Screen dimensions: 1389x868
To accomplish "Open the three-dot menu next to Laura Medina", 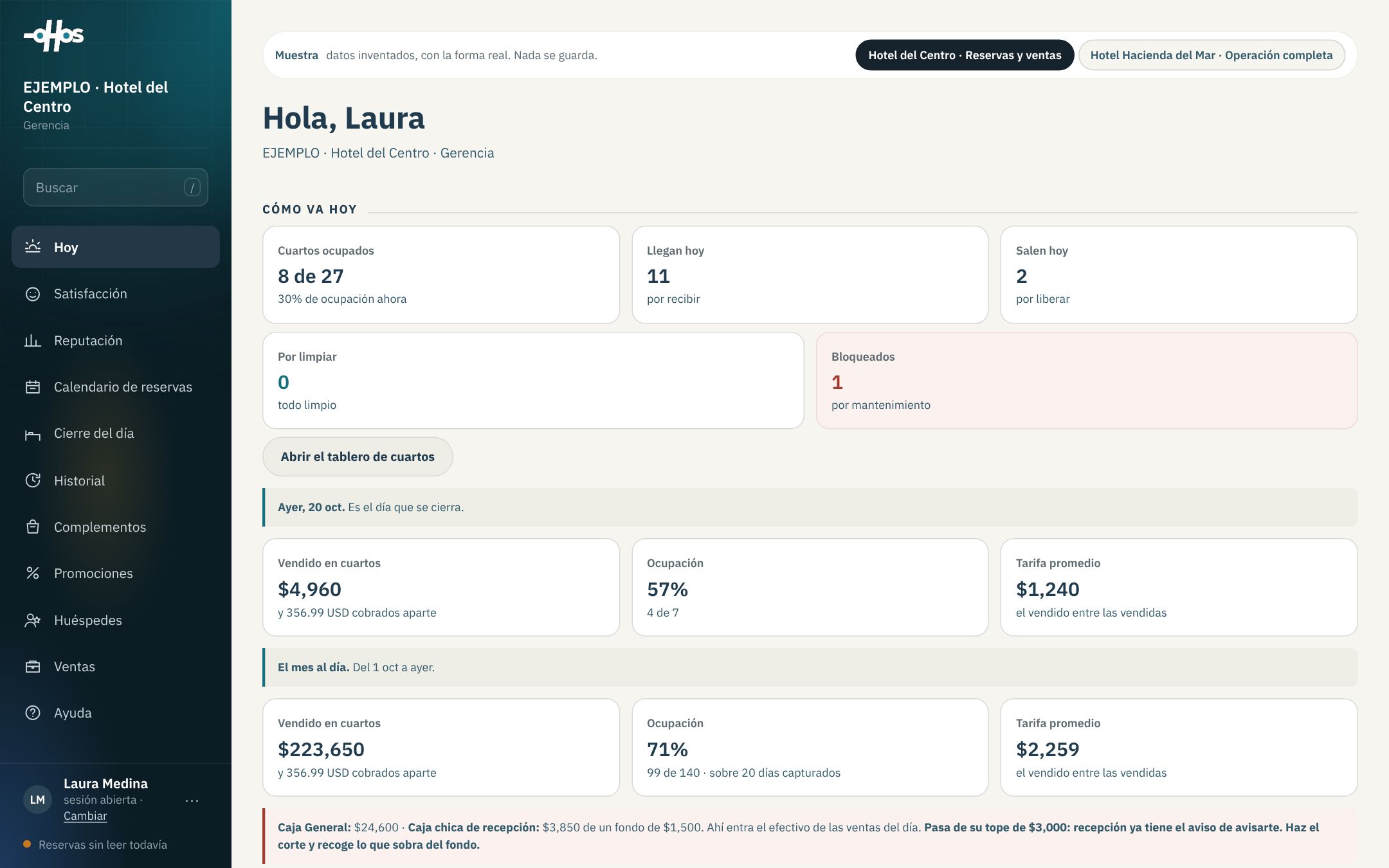I will pos(192,800).
